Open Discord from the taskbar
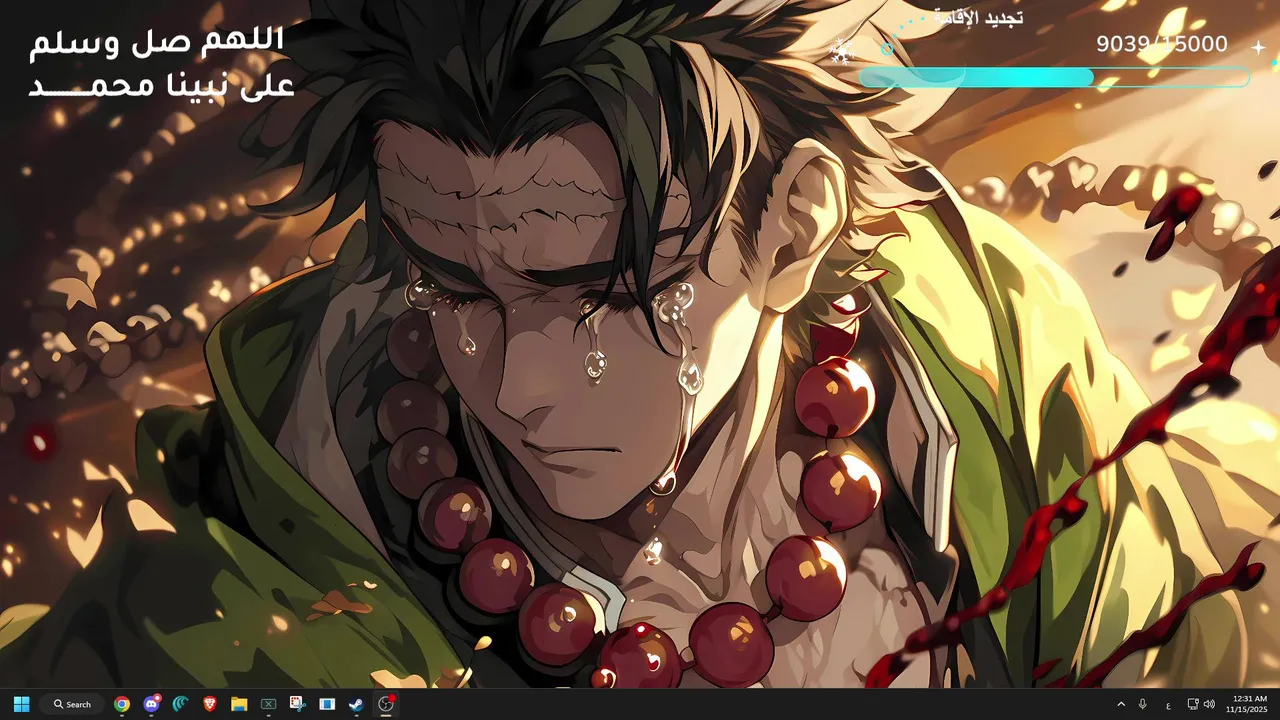Image resolution: width=1280 pixels, height=720 pixels. pyautogui.click(x=152, y=704)
